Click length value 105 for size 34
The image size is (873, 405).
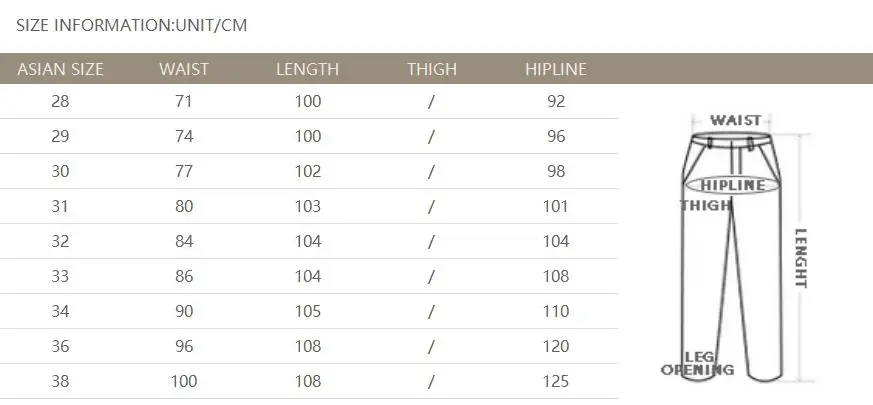pos(308,311)
